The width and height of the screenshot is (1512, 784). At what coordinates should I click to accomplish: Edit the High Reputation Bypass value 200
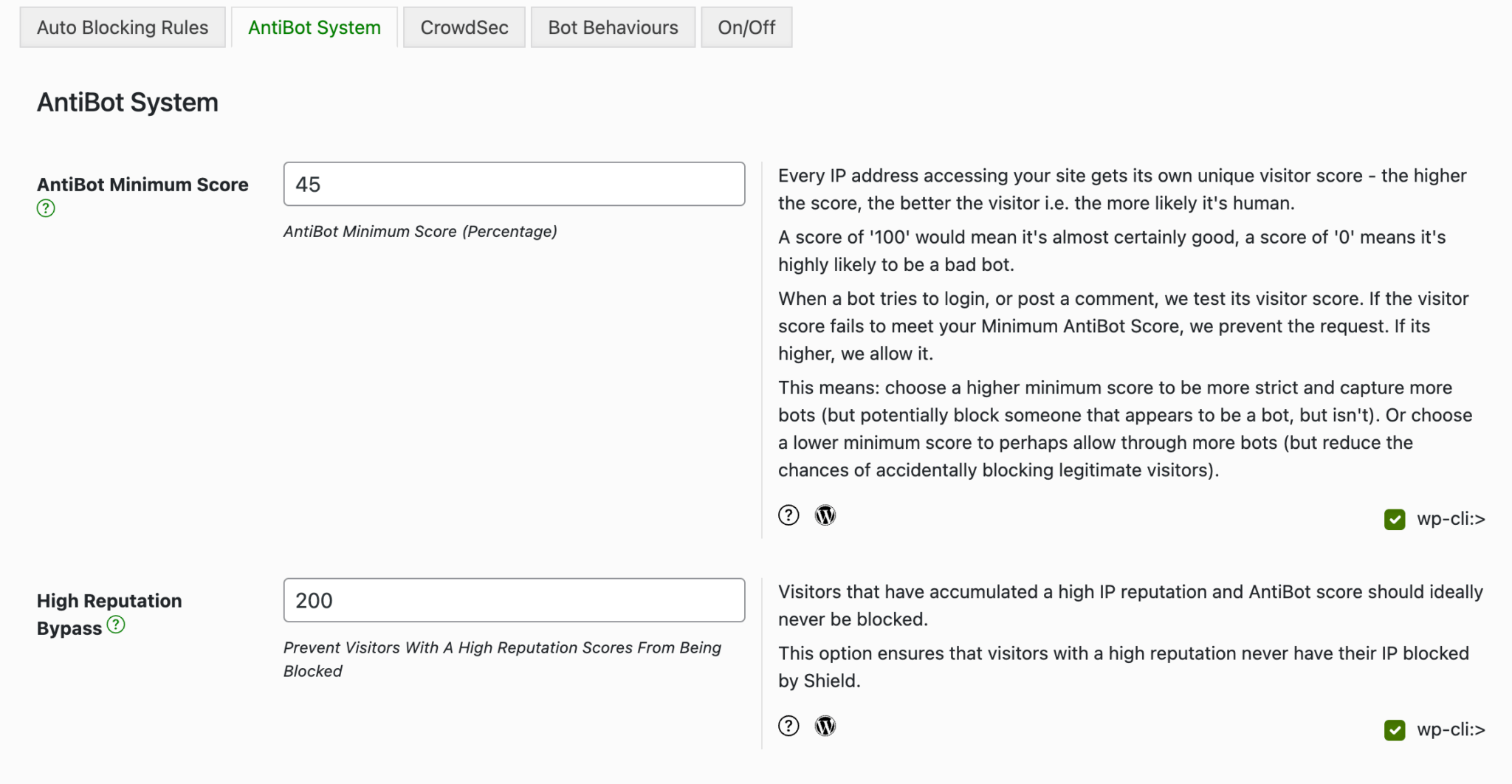click(514, 600)
